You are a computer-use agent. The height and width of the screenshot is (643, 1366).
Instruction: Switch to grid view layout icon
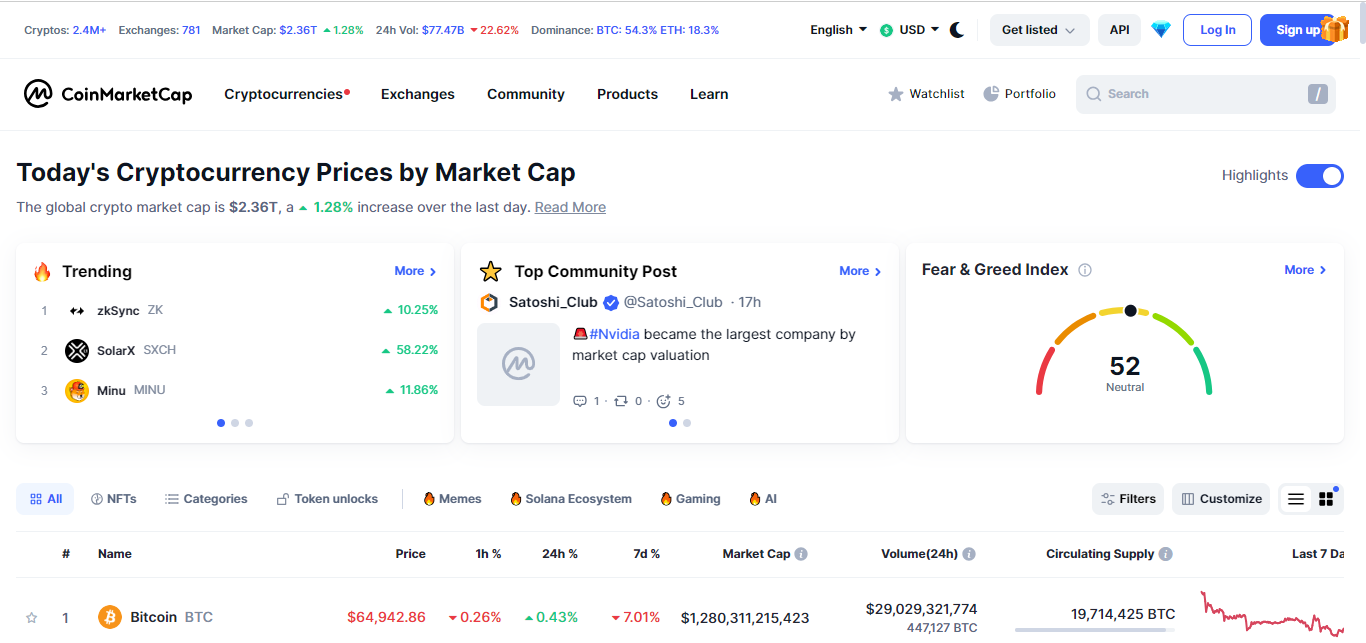pos(1326,499)
